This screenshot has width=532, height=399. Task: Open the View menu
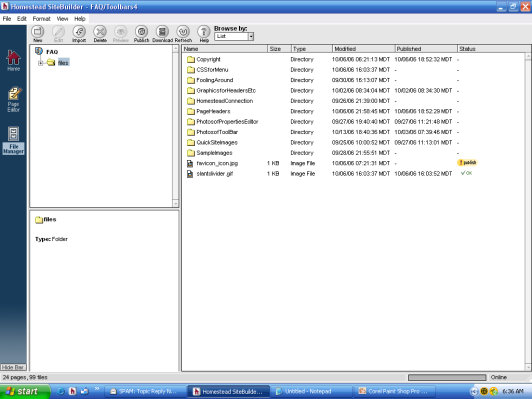62,19
